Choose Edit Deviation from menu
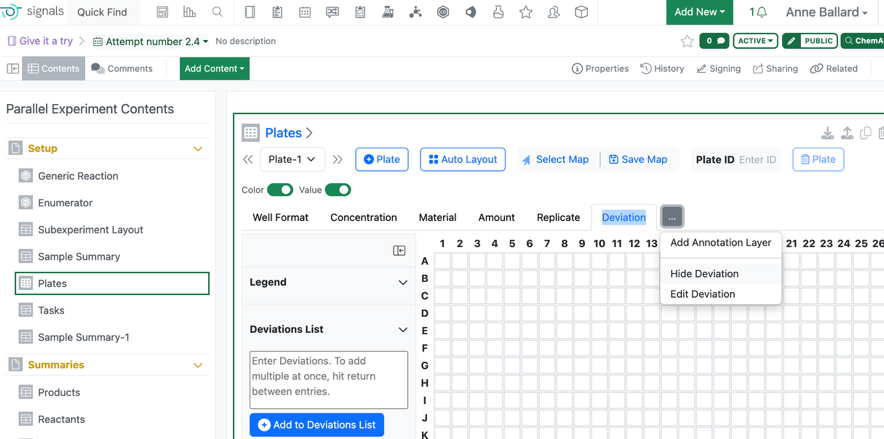 pyautogui.click(x=721, y=294)
